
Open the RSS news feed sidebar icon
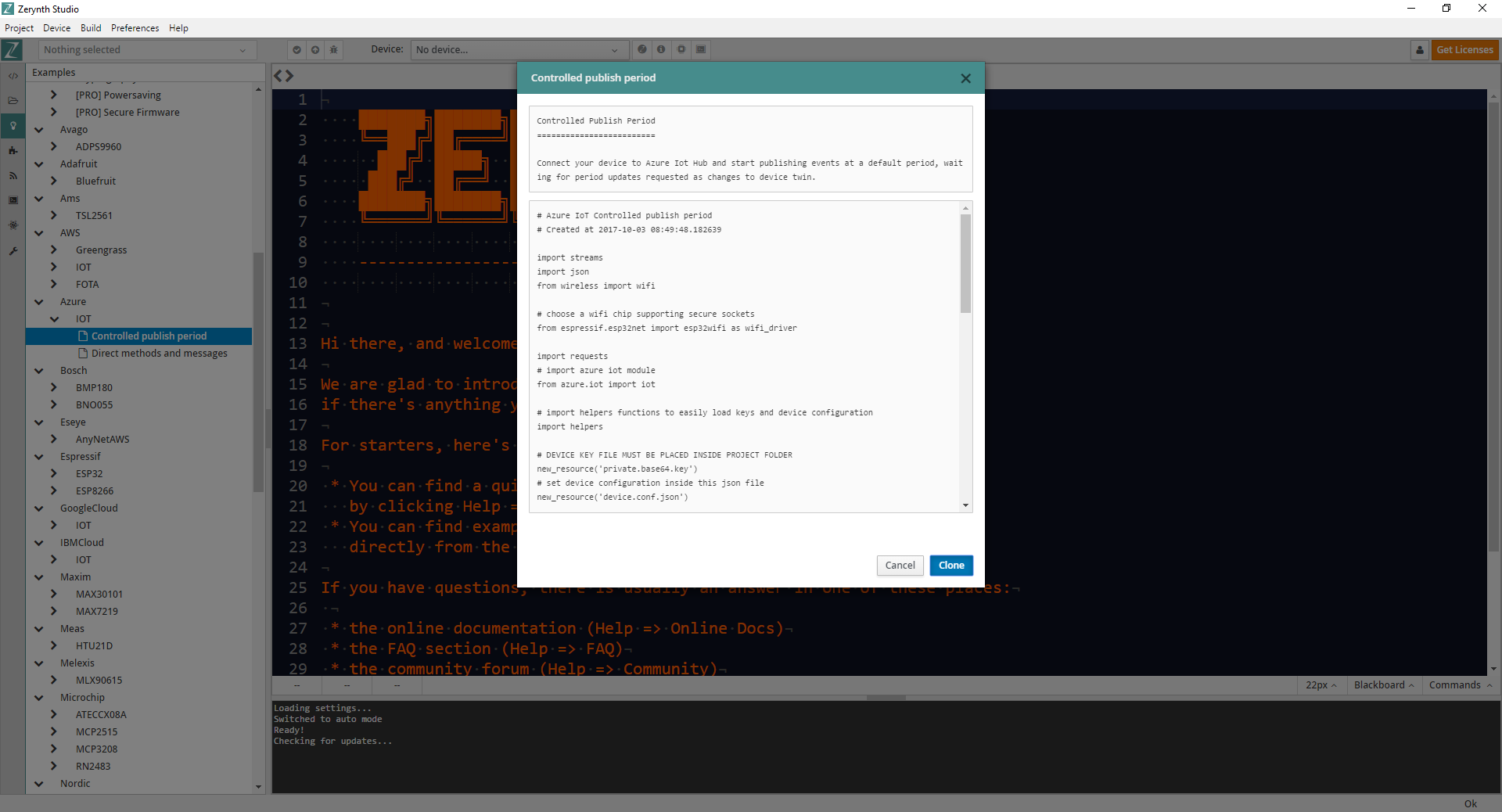[13, 175]
